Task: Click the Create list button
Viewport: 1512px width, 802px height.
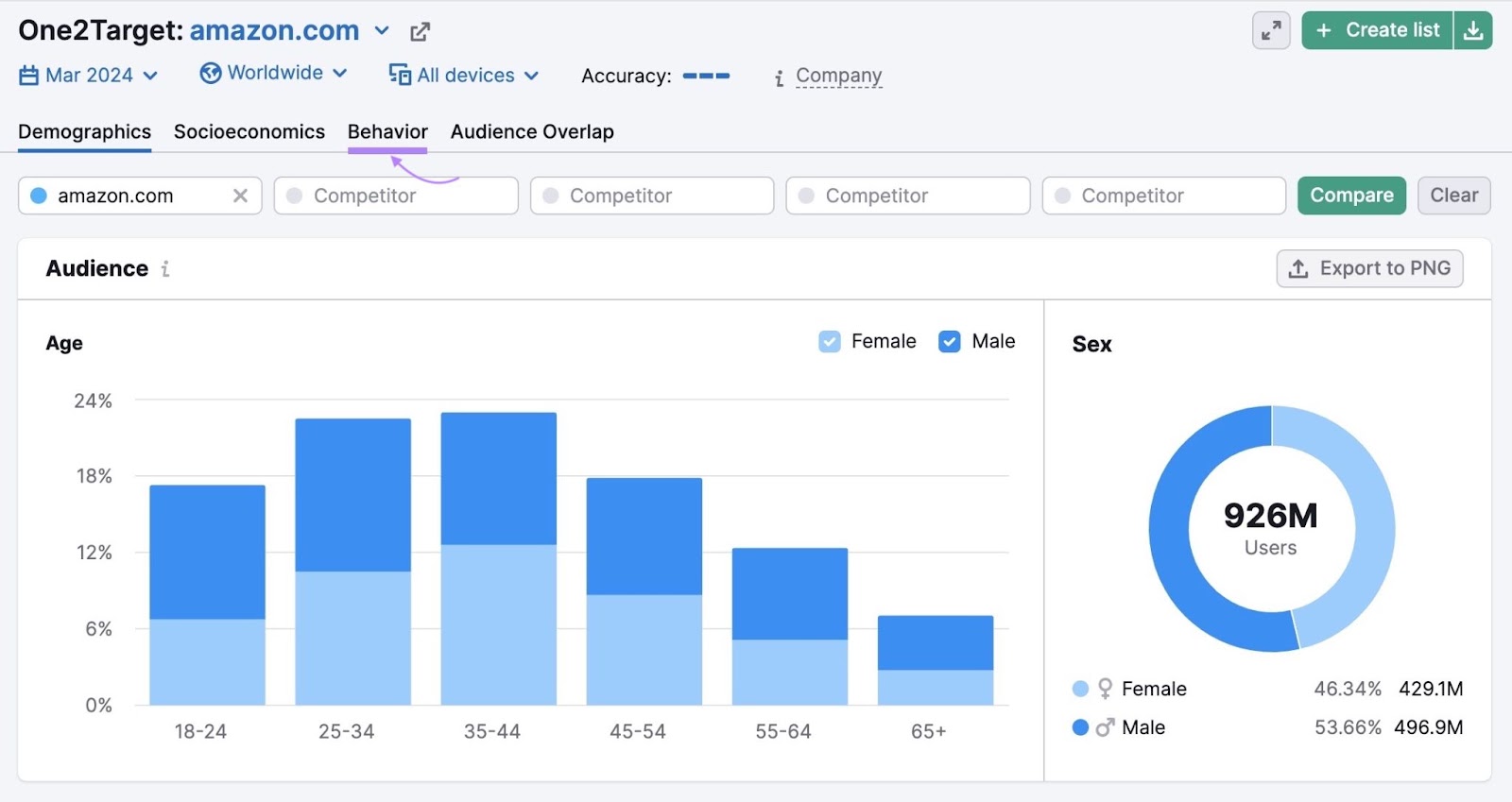Action: click(x=1378, y=30)
